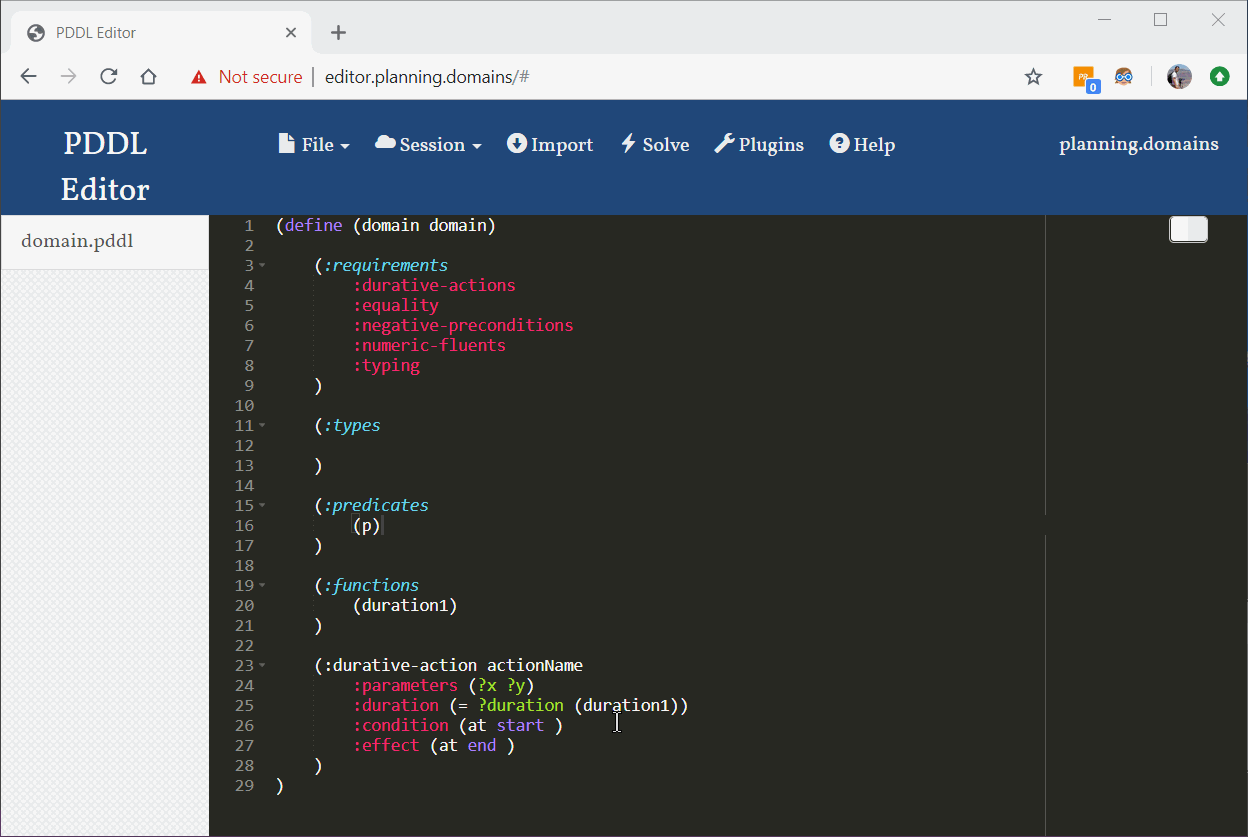Screen dimensions: 1248x837
Task: Click the Solve lightning bolt icon
Action: pyautogui.click(x=629, y=144)
